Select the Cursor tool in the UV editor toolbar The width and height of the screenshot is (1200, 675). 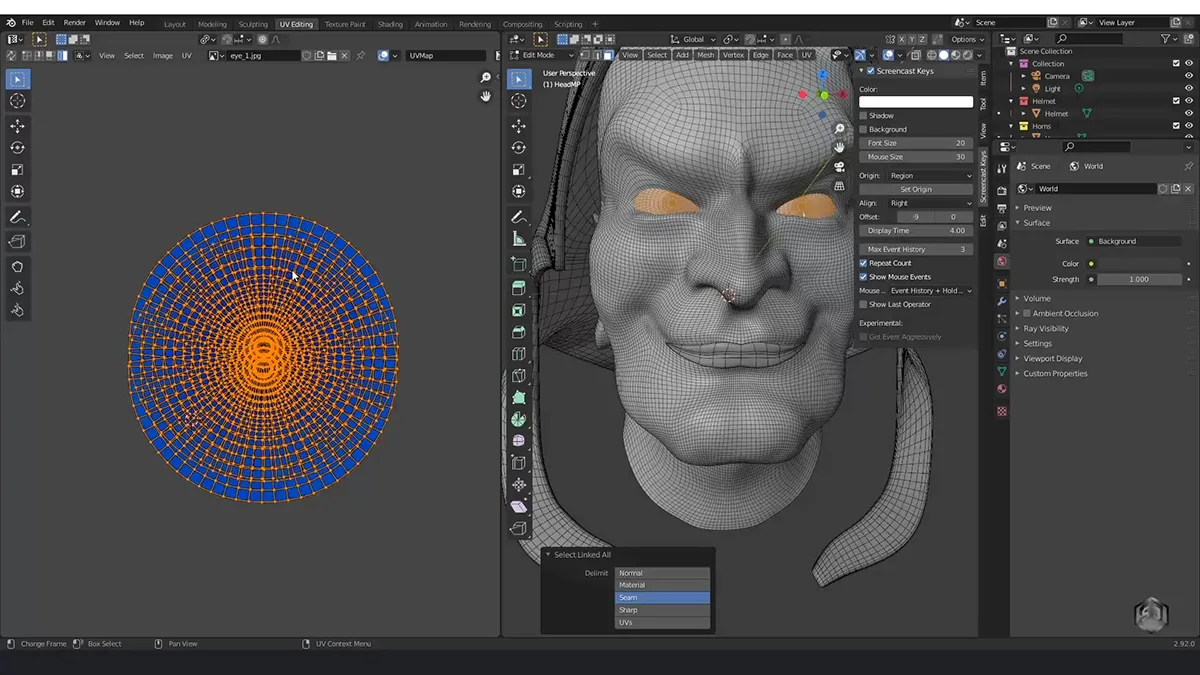tap(17, 100)
